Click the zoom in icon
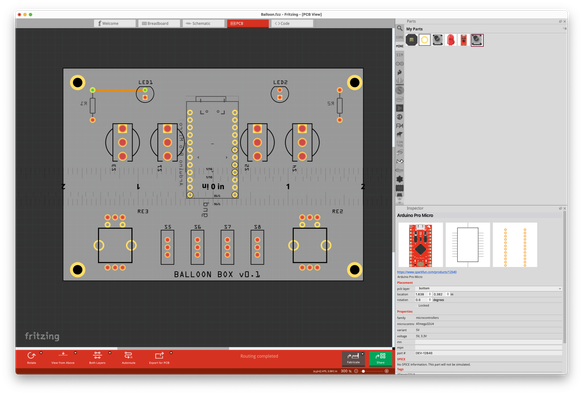 click(387, 371)
